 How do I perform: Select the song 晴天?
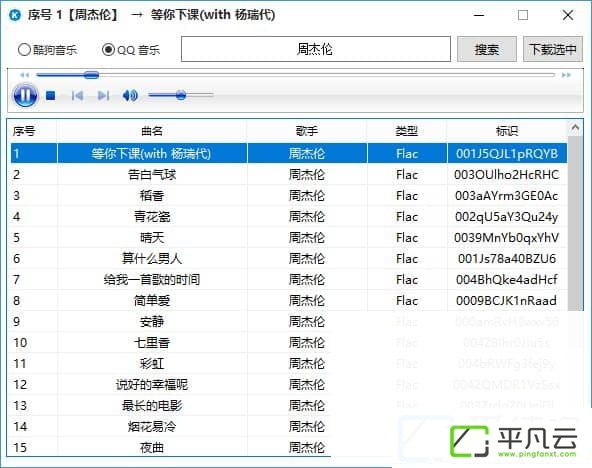(x=152, y=238)
